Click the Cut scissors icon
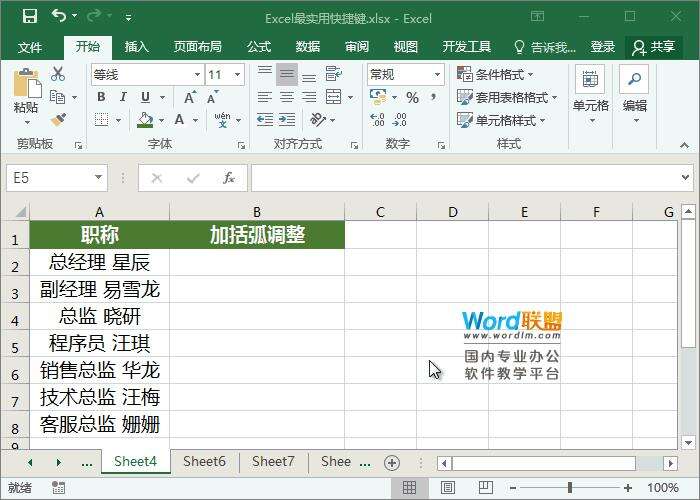This screenshot has height=500, width=700. tap(58, 75)
